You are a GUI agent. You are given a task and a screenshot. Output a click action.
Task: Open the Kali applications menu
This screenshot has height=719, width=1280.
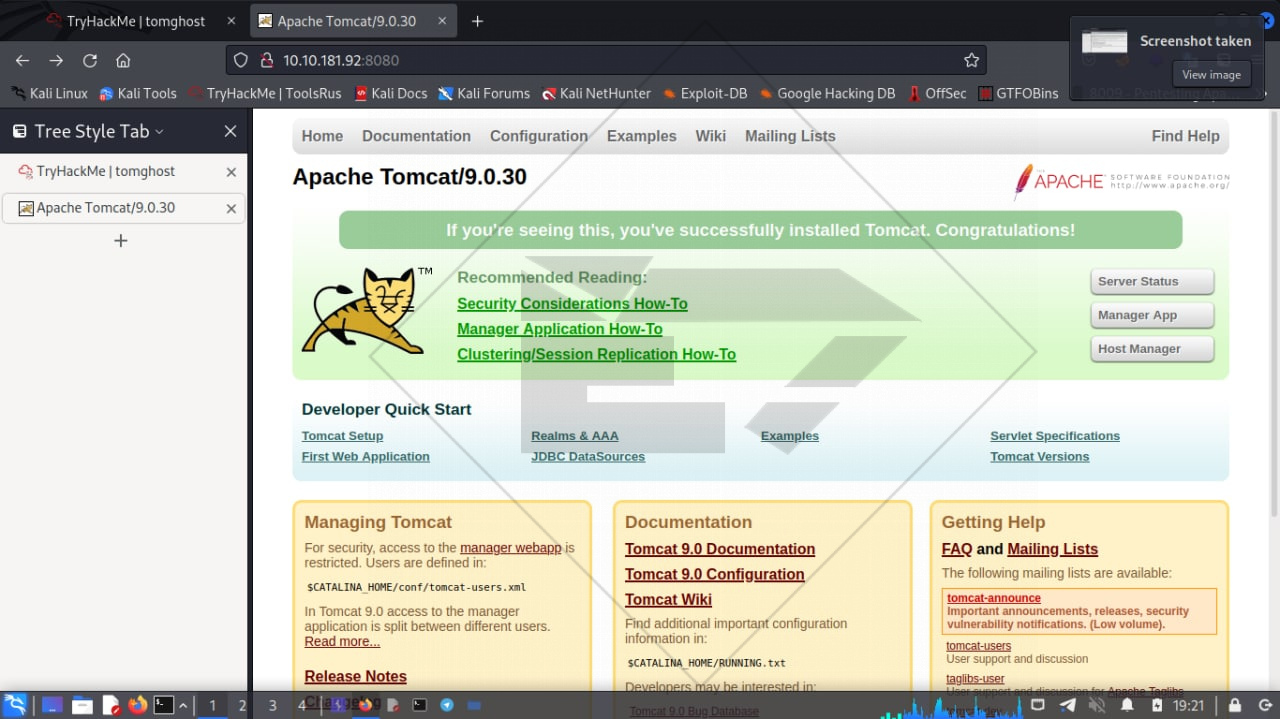15,705
